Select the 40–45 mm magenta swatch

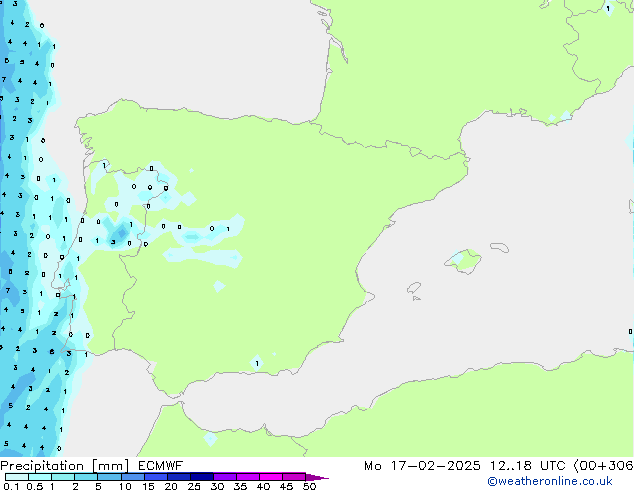(x=271, y=477)
